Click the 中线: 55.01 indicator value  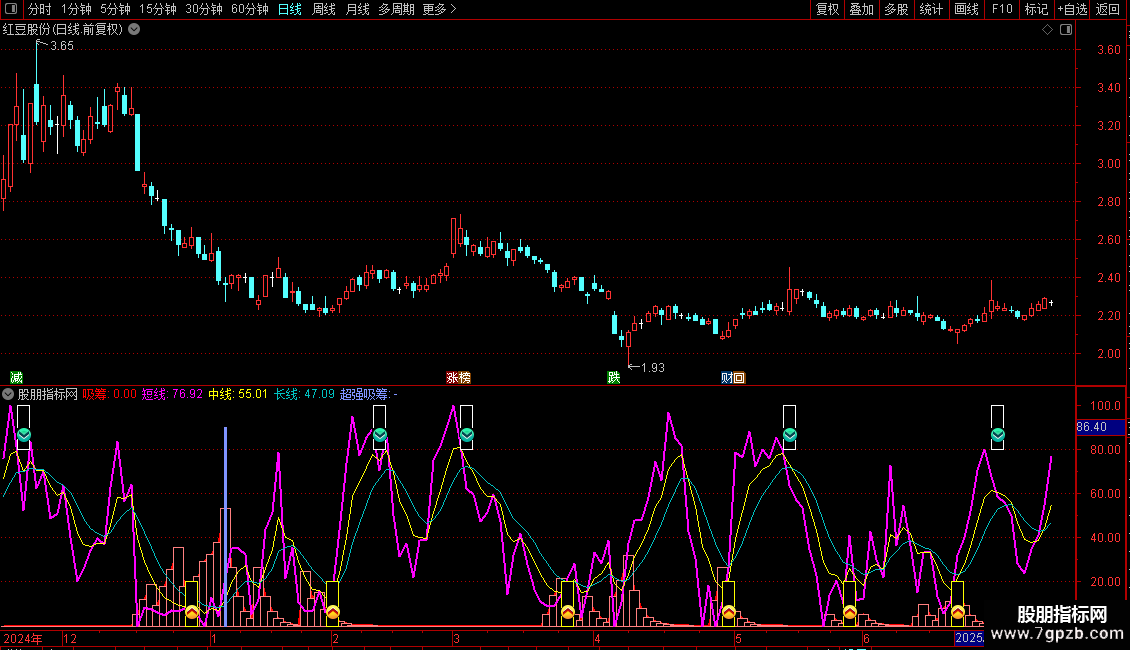pos(238,394)
